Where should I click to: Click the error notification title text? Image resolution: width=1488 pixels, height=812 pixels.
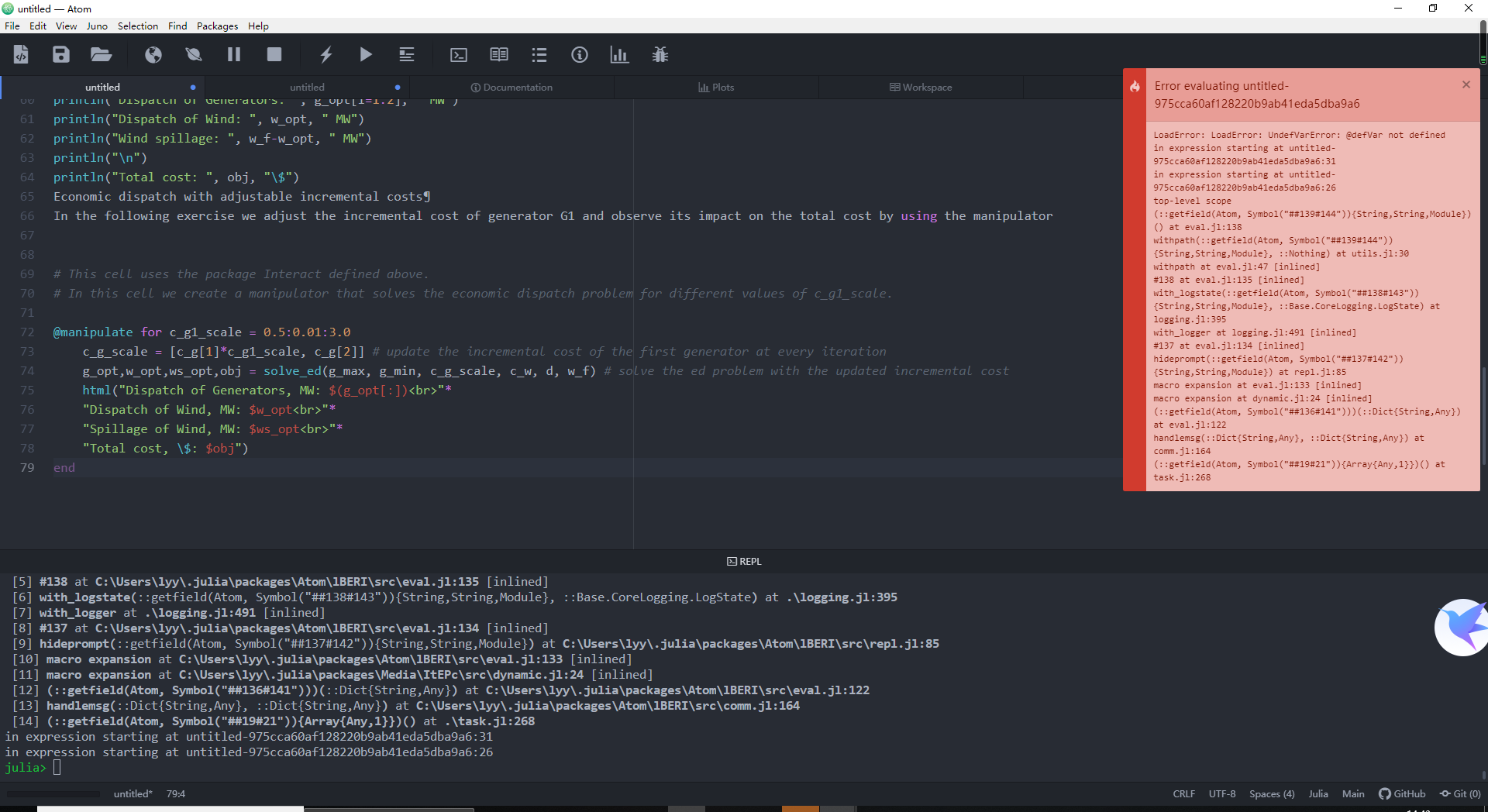click(1257, 95)
